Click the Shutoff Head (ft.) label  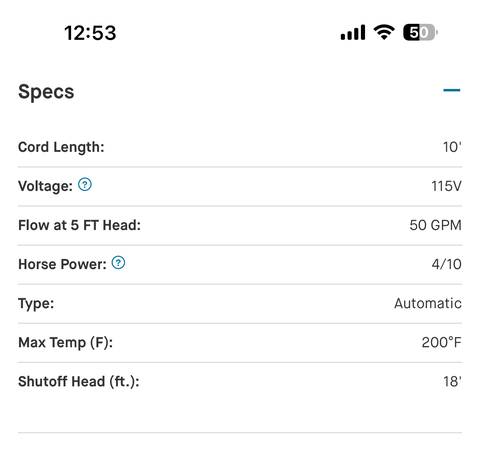tap(79, 381)
